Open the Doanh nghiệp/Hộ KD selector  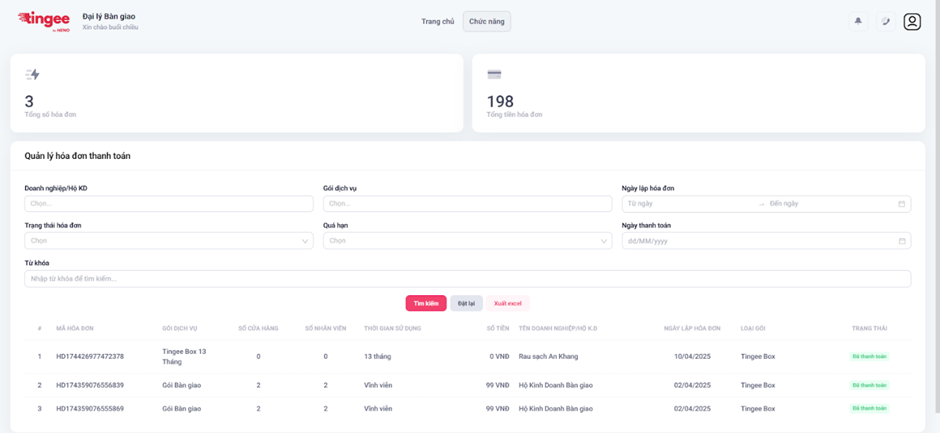168,204
